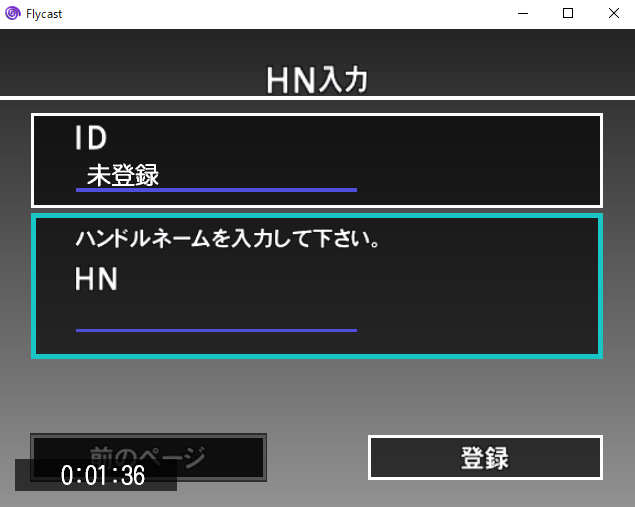Select the white-bordered ID panel
Image resolution: width=635 pixels, height=507 pixels.
(317, 160)
